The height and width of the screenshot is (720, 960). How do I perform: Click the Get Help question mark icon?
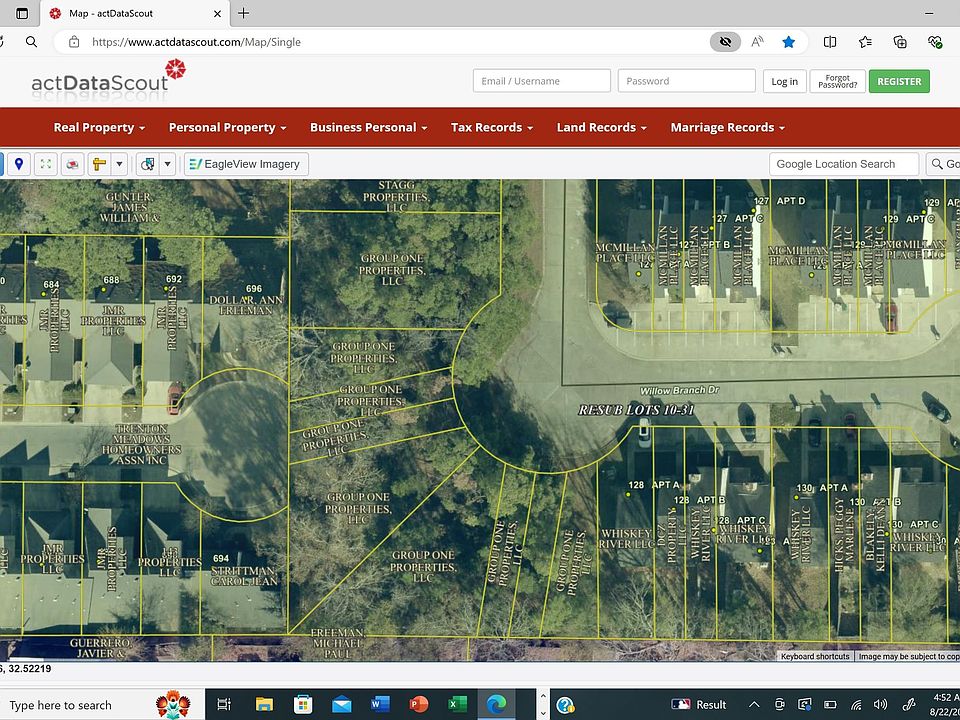[x=565, y=705]
